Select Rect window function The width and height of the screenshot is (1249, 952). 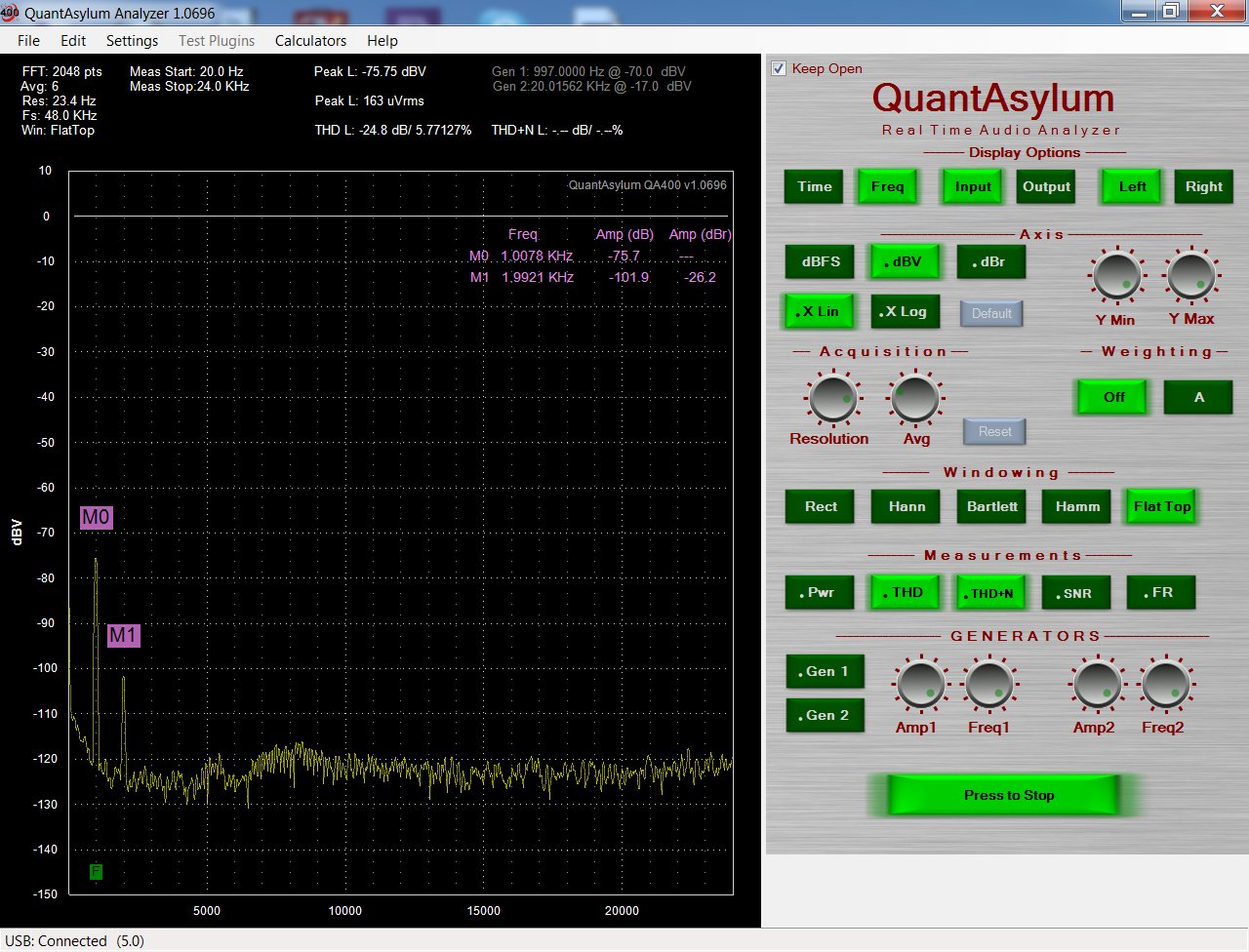(821, 506)
